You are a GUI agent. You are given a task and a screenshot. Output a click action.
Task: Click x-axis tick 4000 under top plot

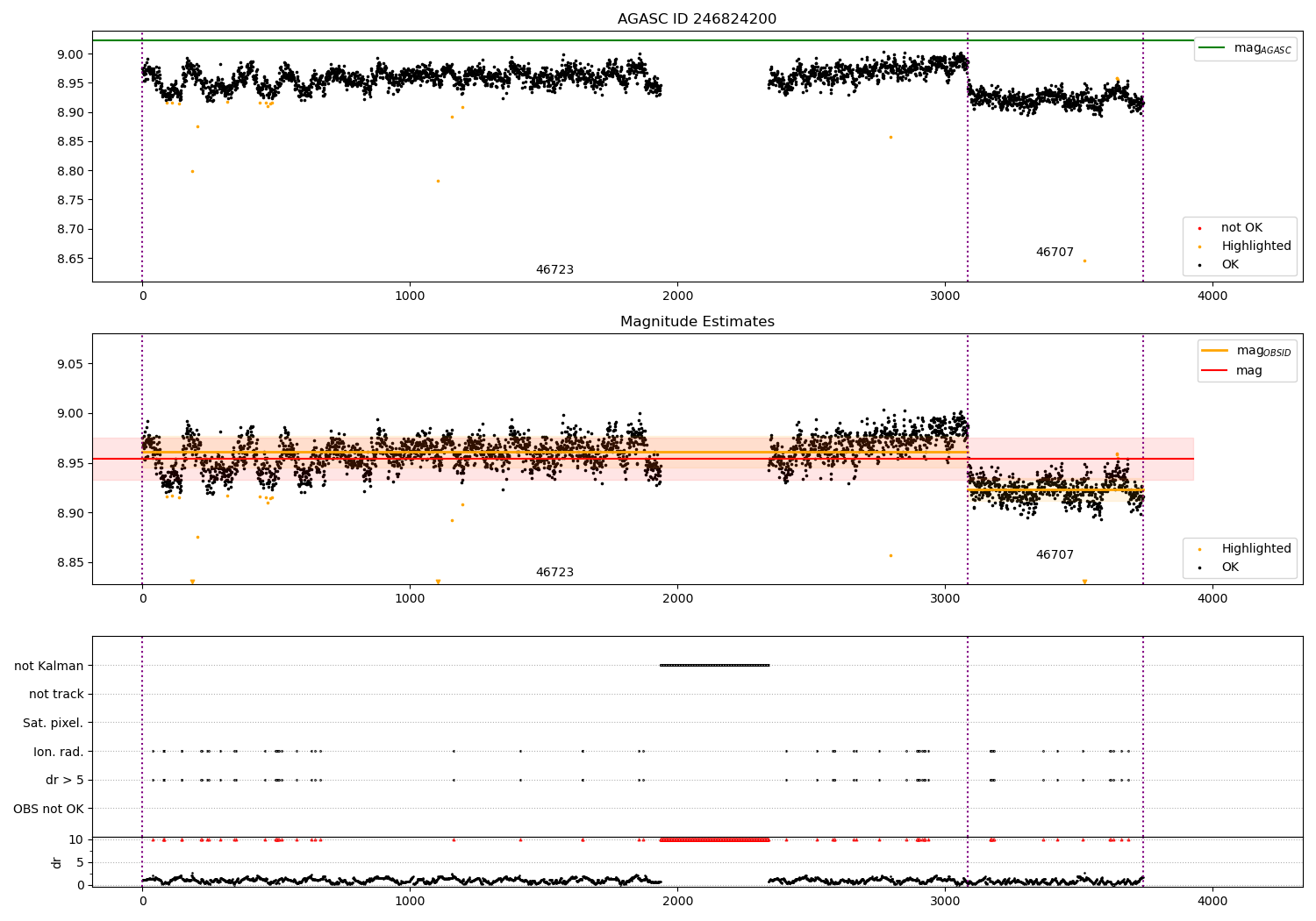click(x=1212, y=296)
